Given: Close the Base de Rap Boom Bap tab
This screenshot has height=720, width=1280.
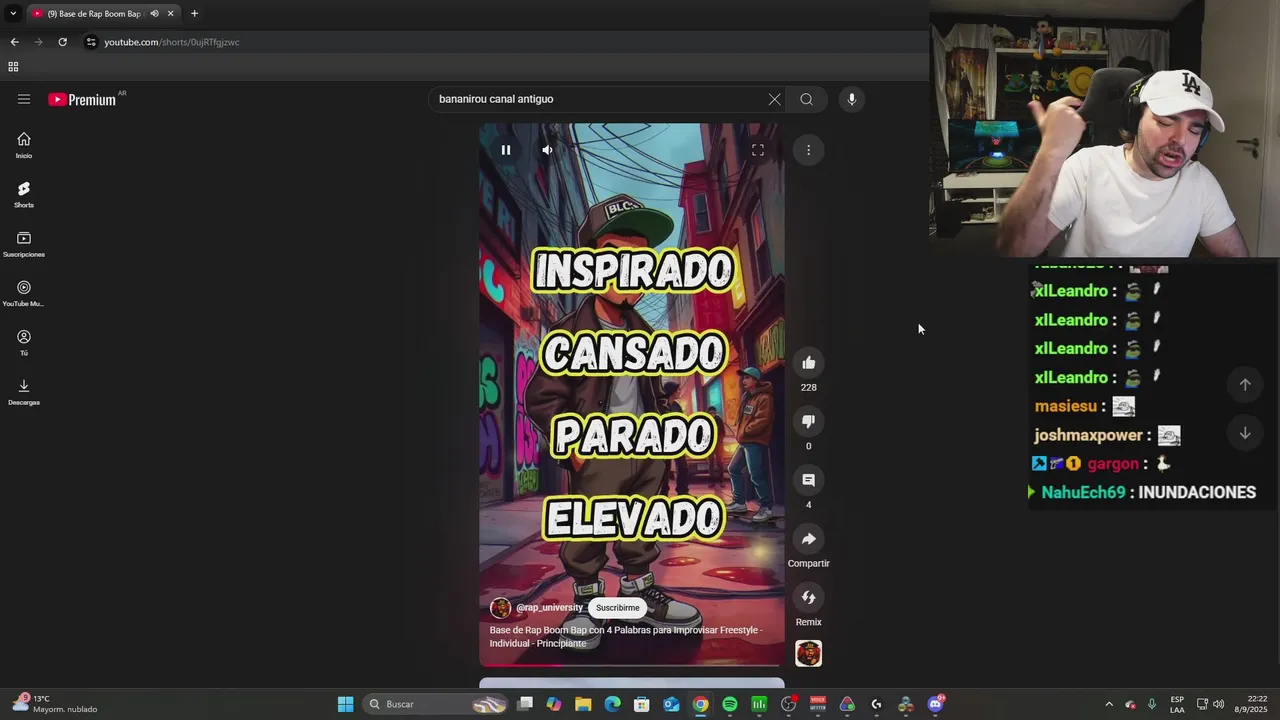Looking at the screenshot, I should point(170,13).
